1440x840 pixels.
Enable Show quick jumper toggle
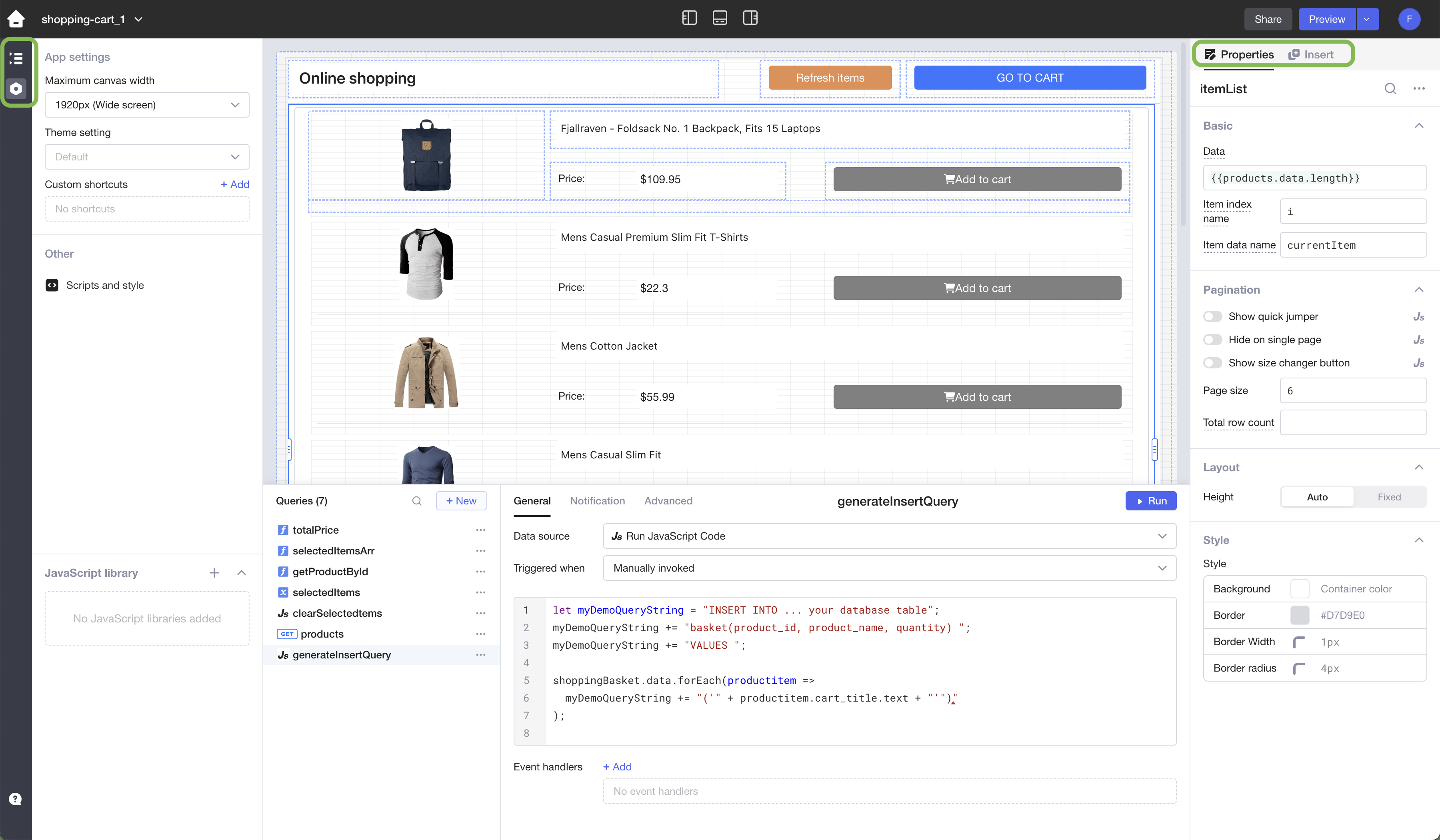1212,316
